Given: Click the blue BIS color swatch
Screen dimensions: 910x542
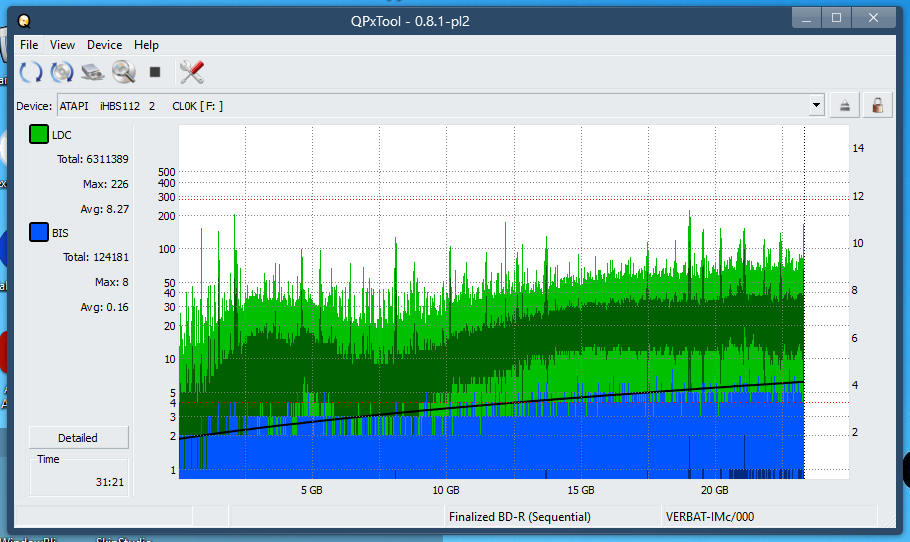Looking at the screenshot, I should point(39,233).
